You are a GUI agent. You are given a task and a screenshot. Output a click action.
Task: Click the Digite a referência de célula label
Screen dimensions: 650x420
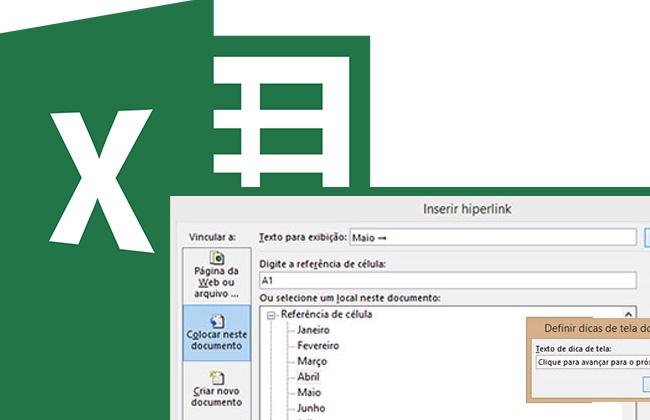[323, 264]
